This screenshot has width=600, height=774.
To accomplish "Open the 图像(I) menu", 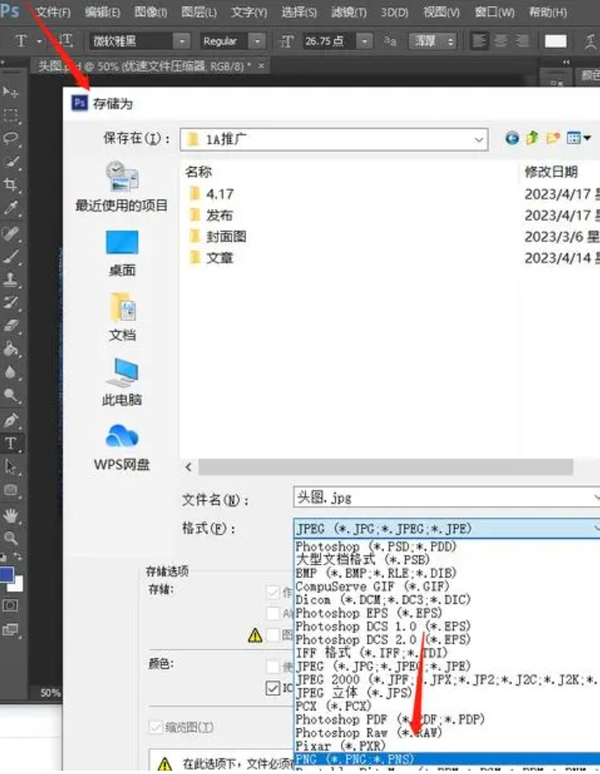I will (151, 12).
